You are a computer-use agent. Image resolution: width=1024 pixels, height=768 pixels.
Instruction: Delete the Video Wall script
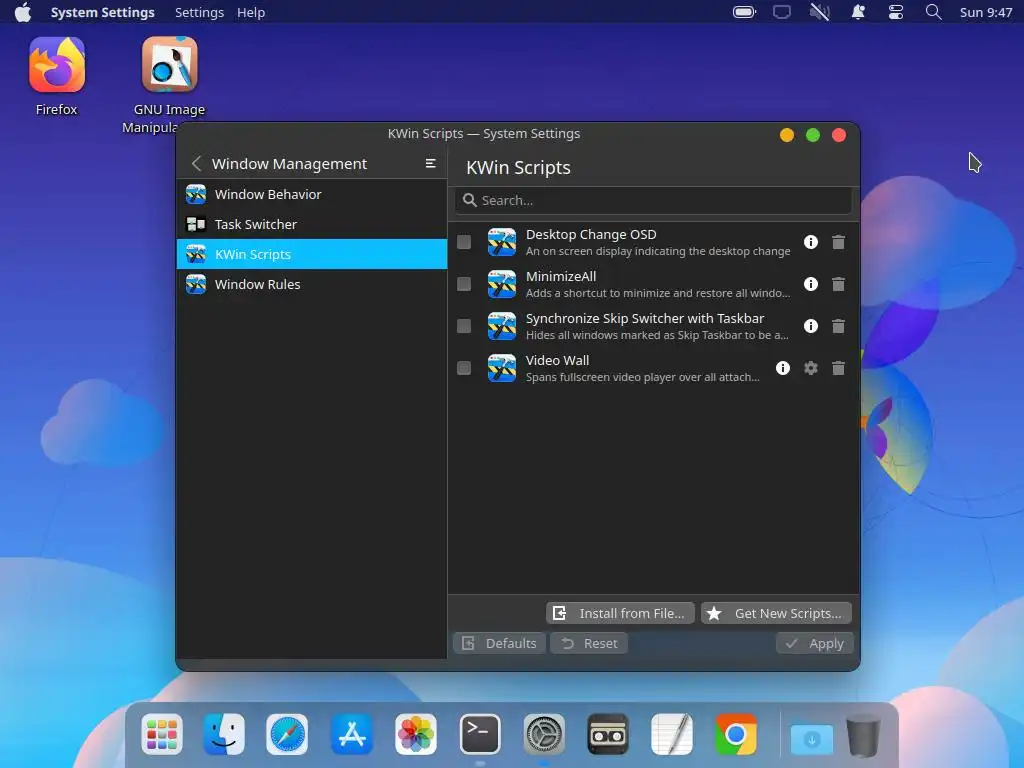point(839,368)
